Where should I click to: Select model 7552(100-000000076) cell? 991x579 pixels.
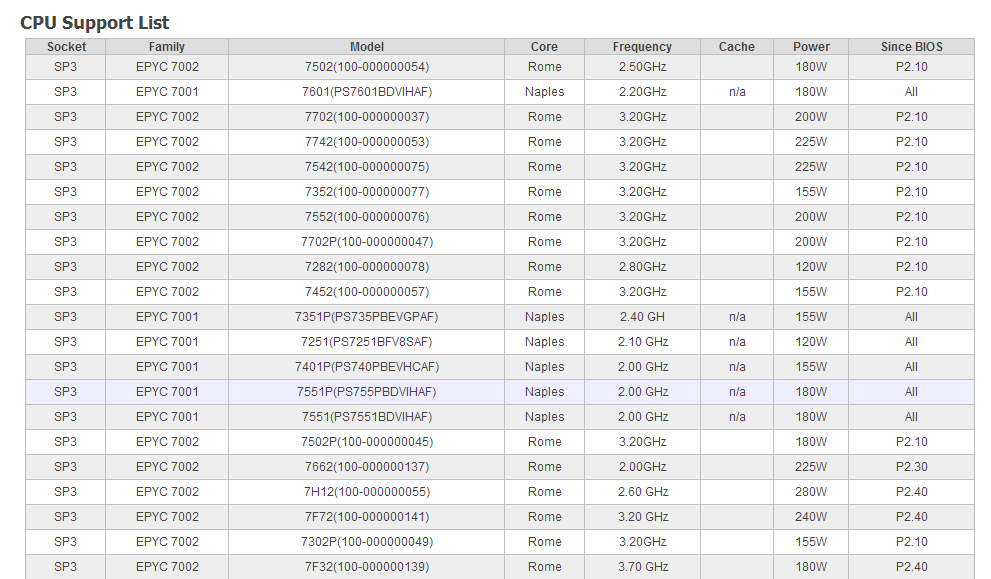367,217
